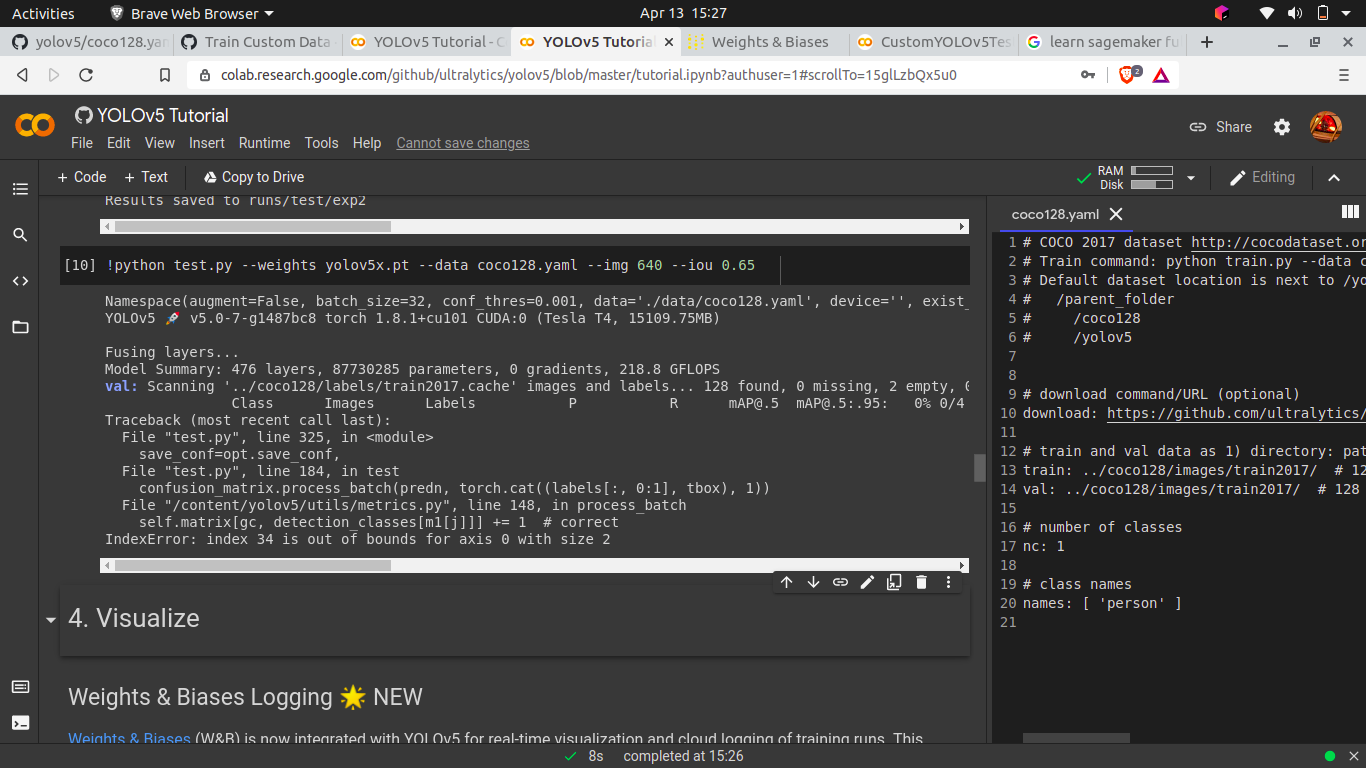Open the terminal icon at sidebar bottom
The image size is (1366, 768).
[20, 722]
